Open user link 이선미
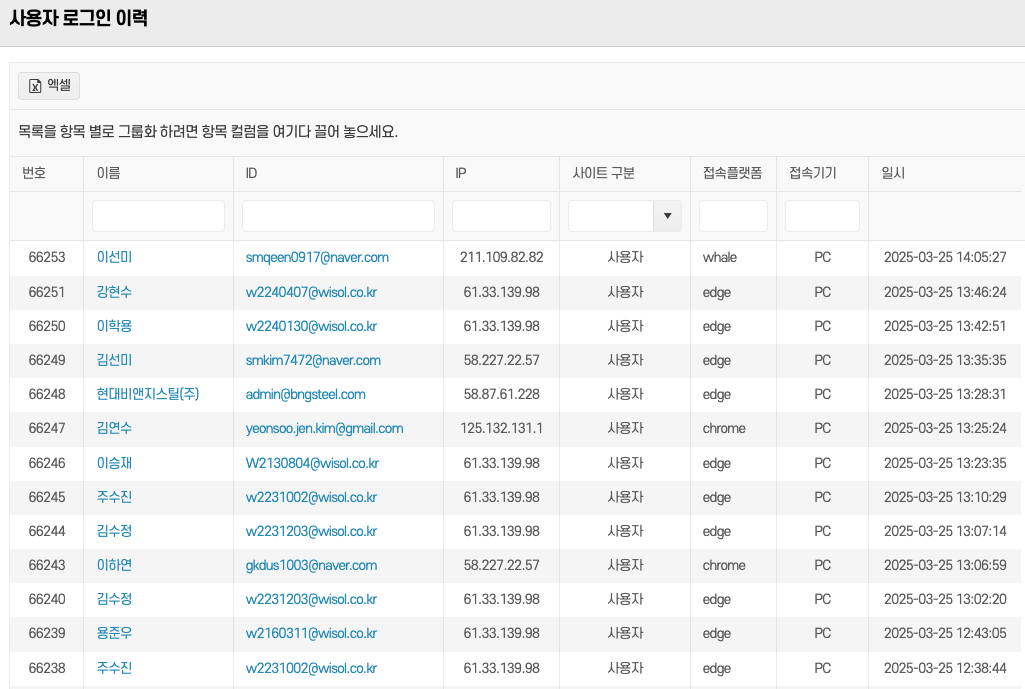The image size is (1025, 689). pos(114,258)
